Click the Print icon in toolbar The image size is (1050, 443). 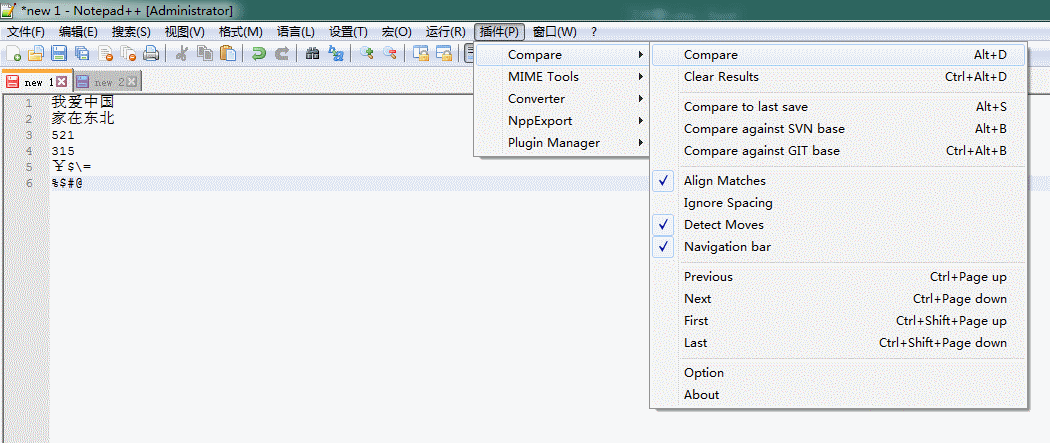151,54
